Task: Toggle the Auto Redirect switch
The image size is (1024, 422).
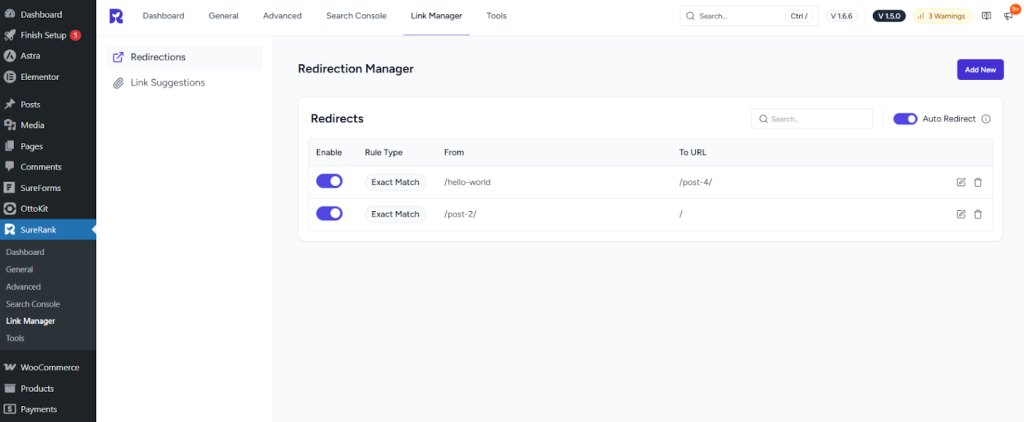Action: pyautogui.click(x=905, y=119)
